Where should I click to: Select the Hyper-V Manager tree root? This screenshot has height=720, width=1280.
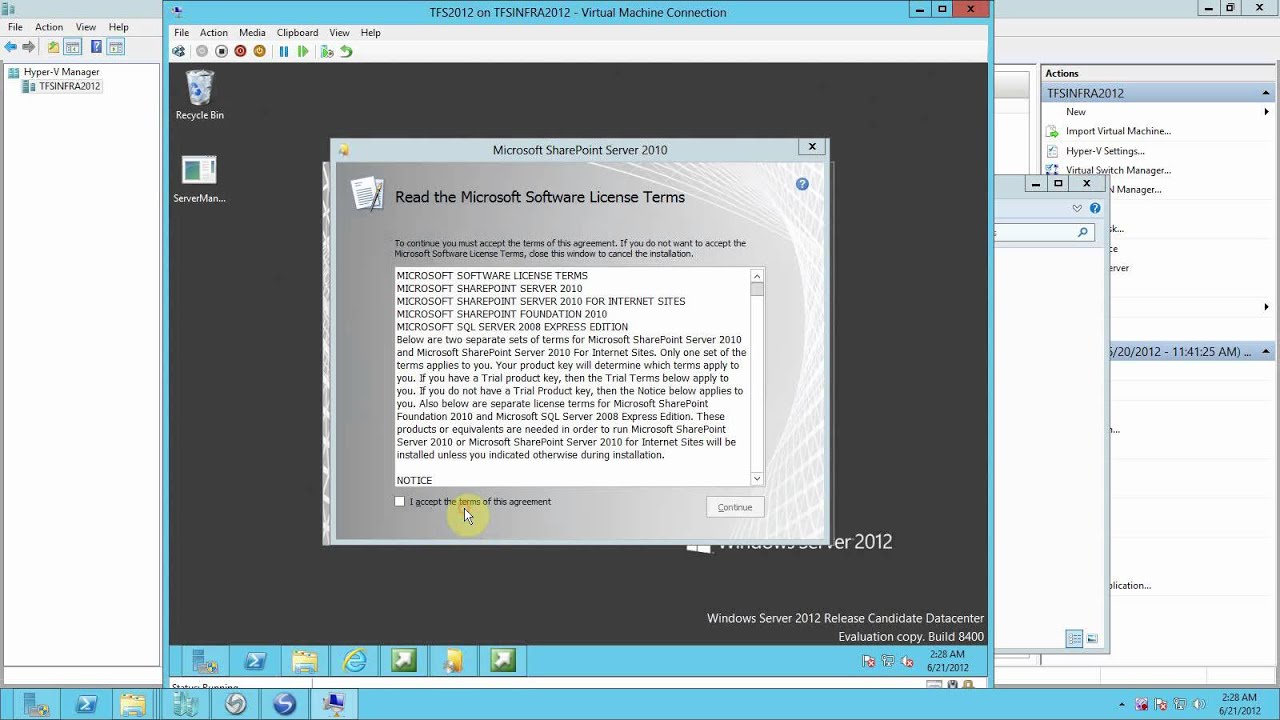coord(53,72)
